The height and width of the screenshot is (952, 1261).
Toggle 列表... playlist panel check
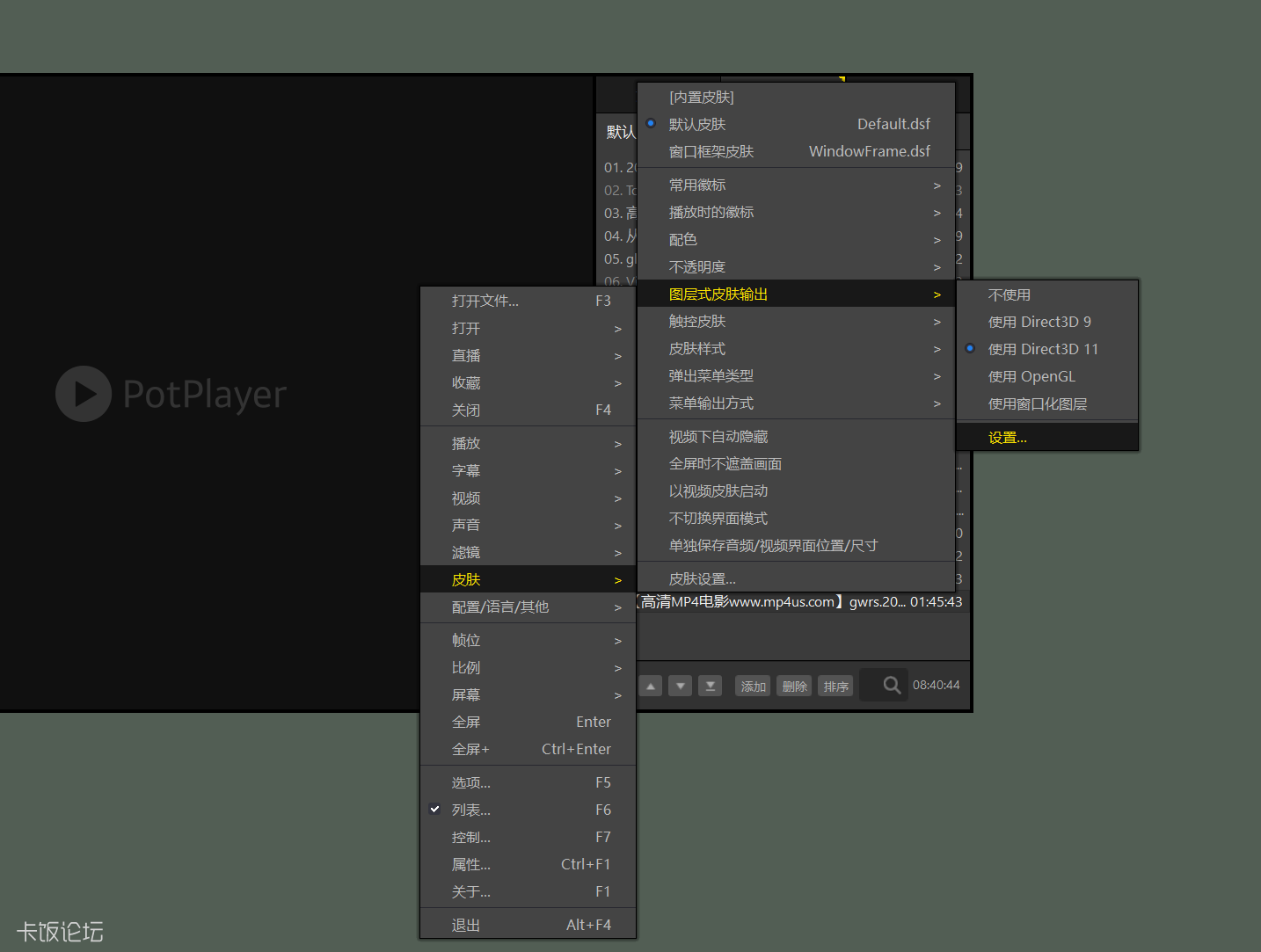point(528,810)
